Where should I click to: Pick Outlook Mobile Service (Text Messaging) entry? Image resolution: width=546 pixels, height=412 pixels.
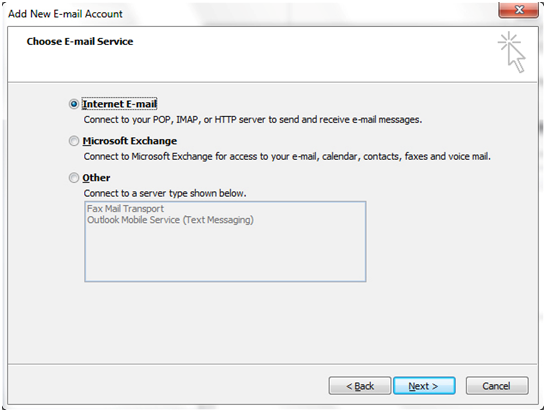pyautogui.click(x=170, y=220)
